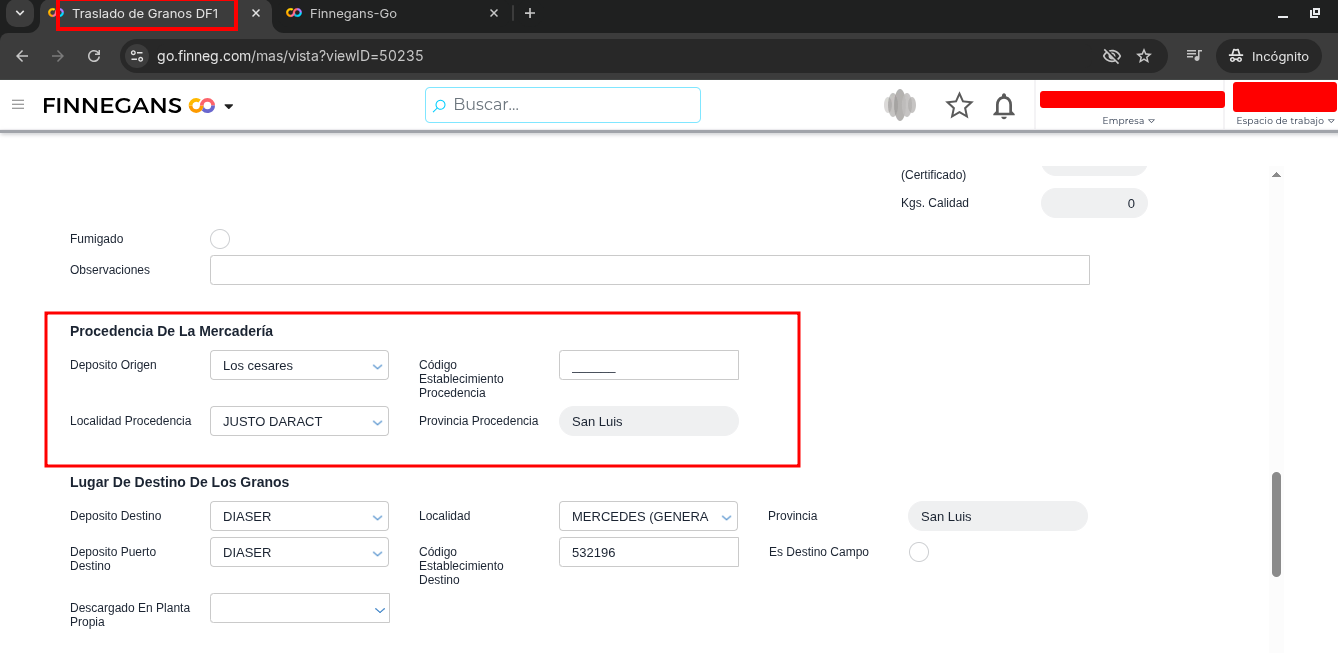Open Localidad dropdown MERCEDES (GENERA
The width and height of the screenshot is (1338, 653).
(x=648, y=517)
